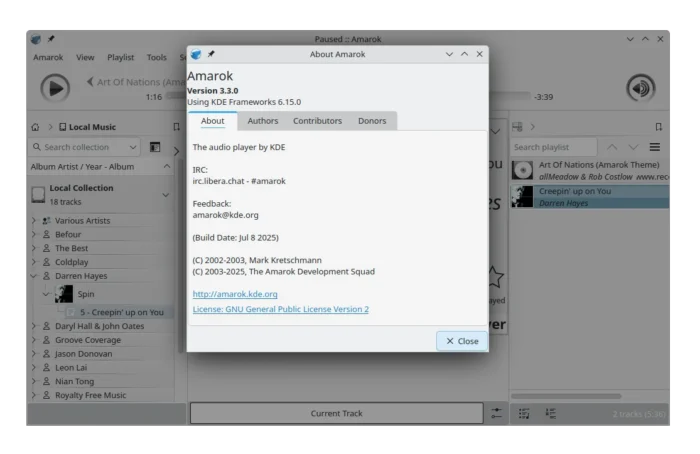Expand the Coldplay artist node
700x454 pixels.
(34, 262)
